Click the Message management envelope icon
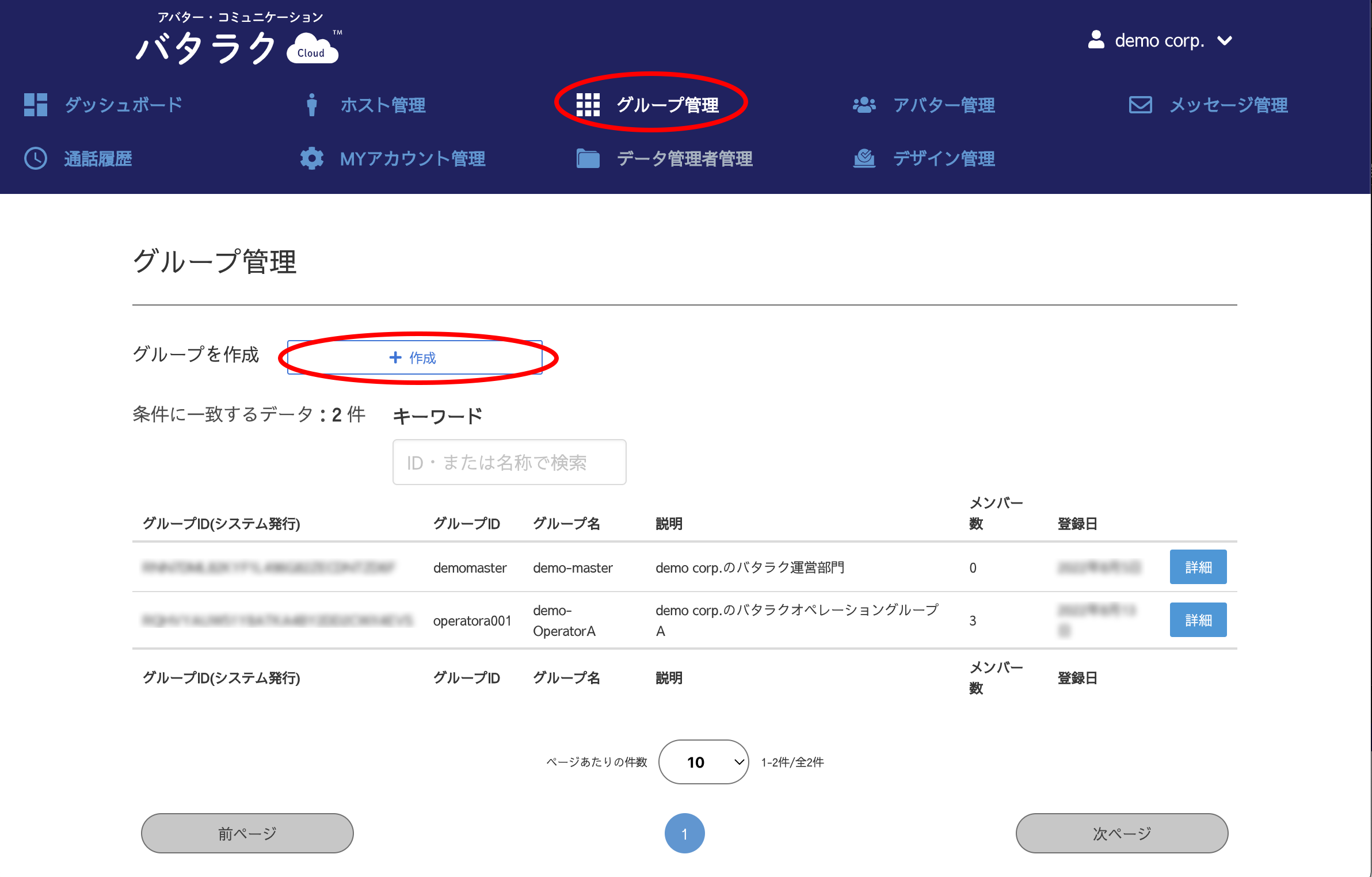The image size is (1372, 877). pyautogui.click(x=1140, y=105)
